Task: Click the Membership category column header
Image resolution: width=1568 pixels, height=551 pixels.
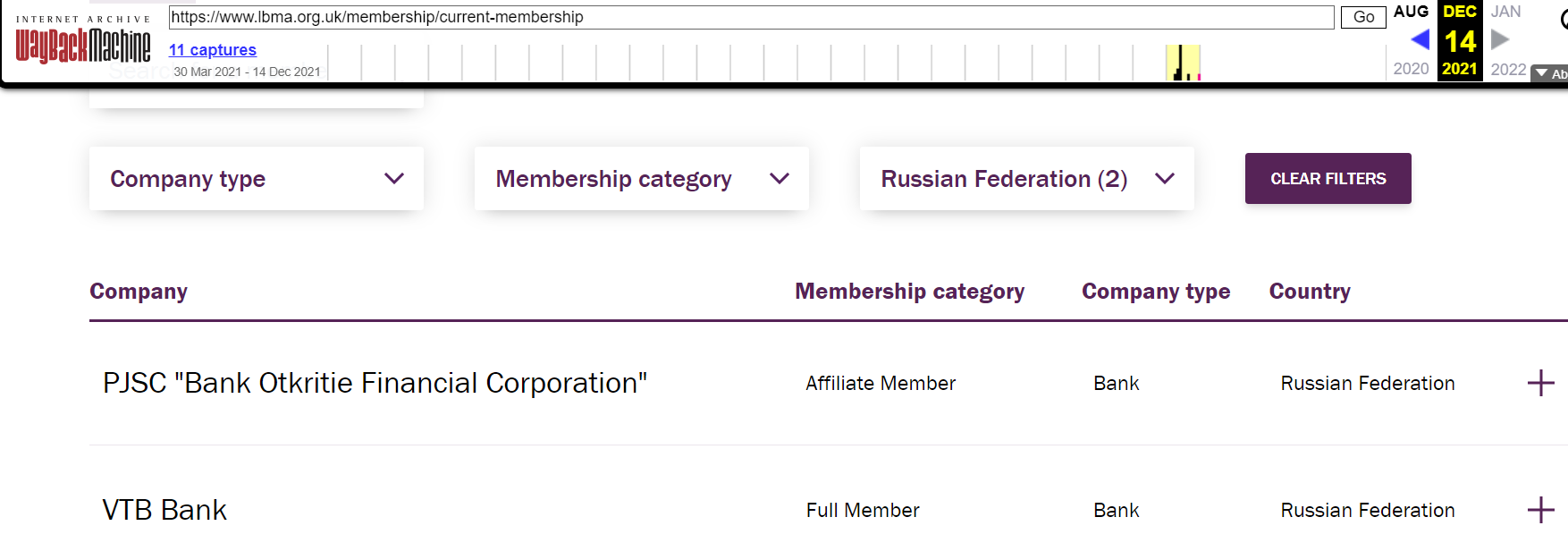Action: tap(909, 292)
